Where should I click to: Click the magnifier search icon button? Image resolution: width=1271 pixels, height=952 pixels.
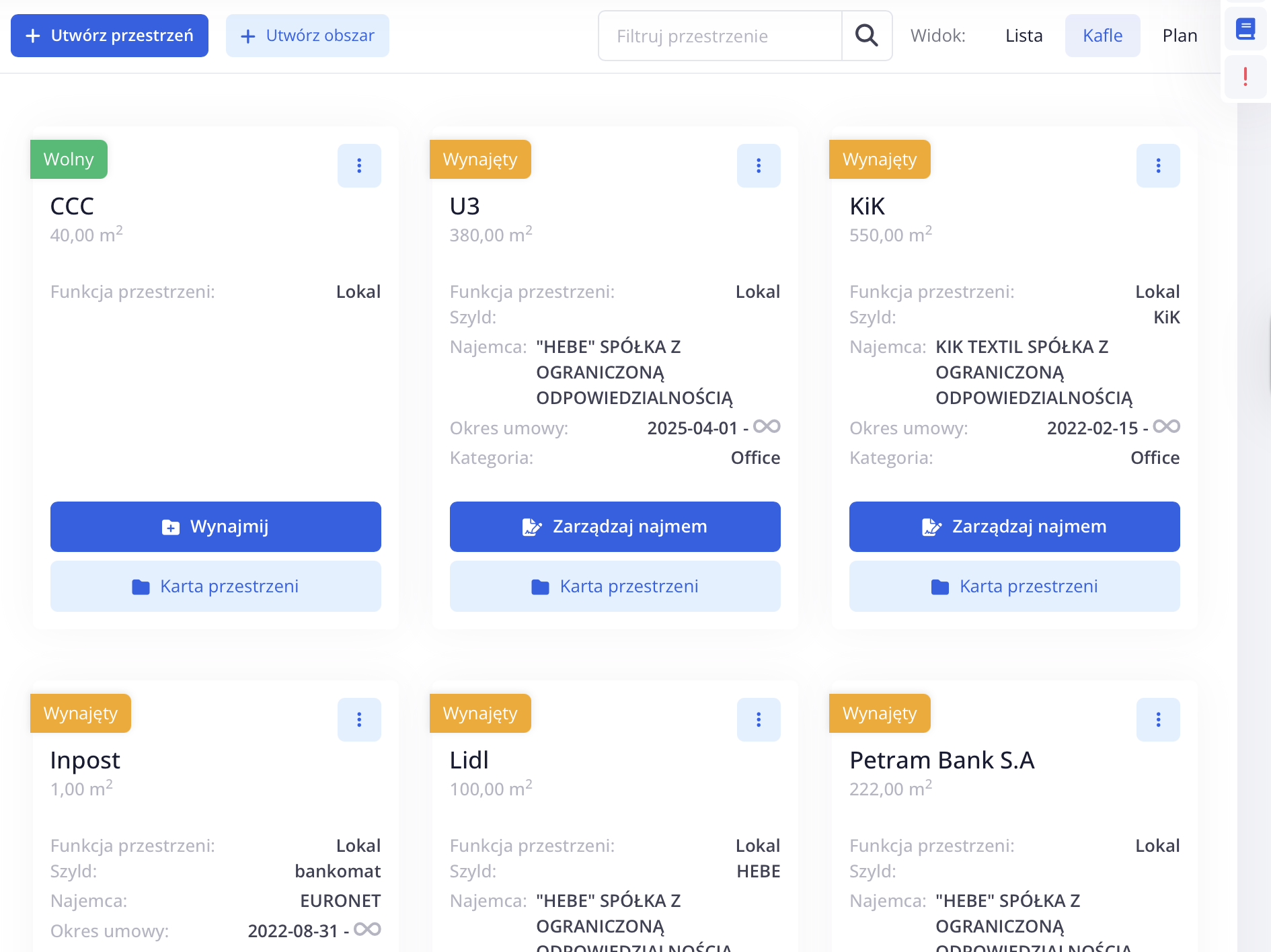point(867,36)
